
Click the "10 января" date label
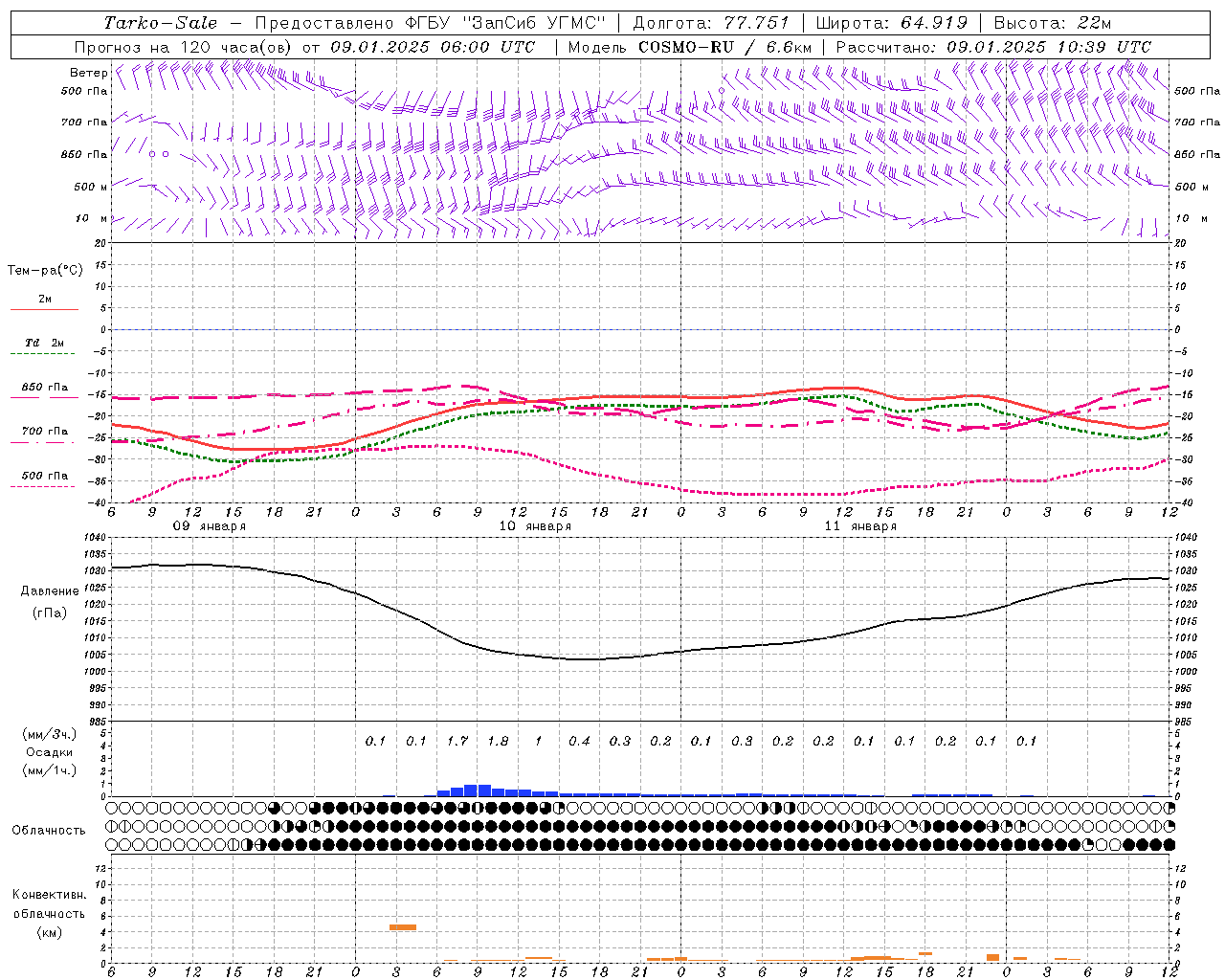535,526
